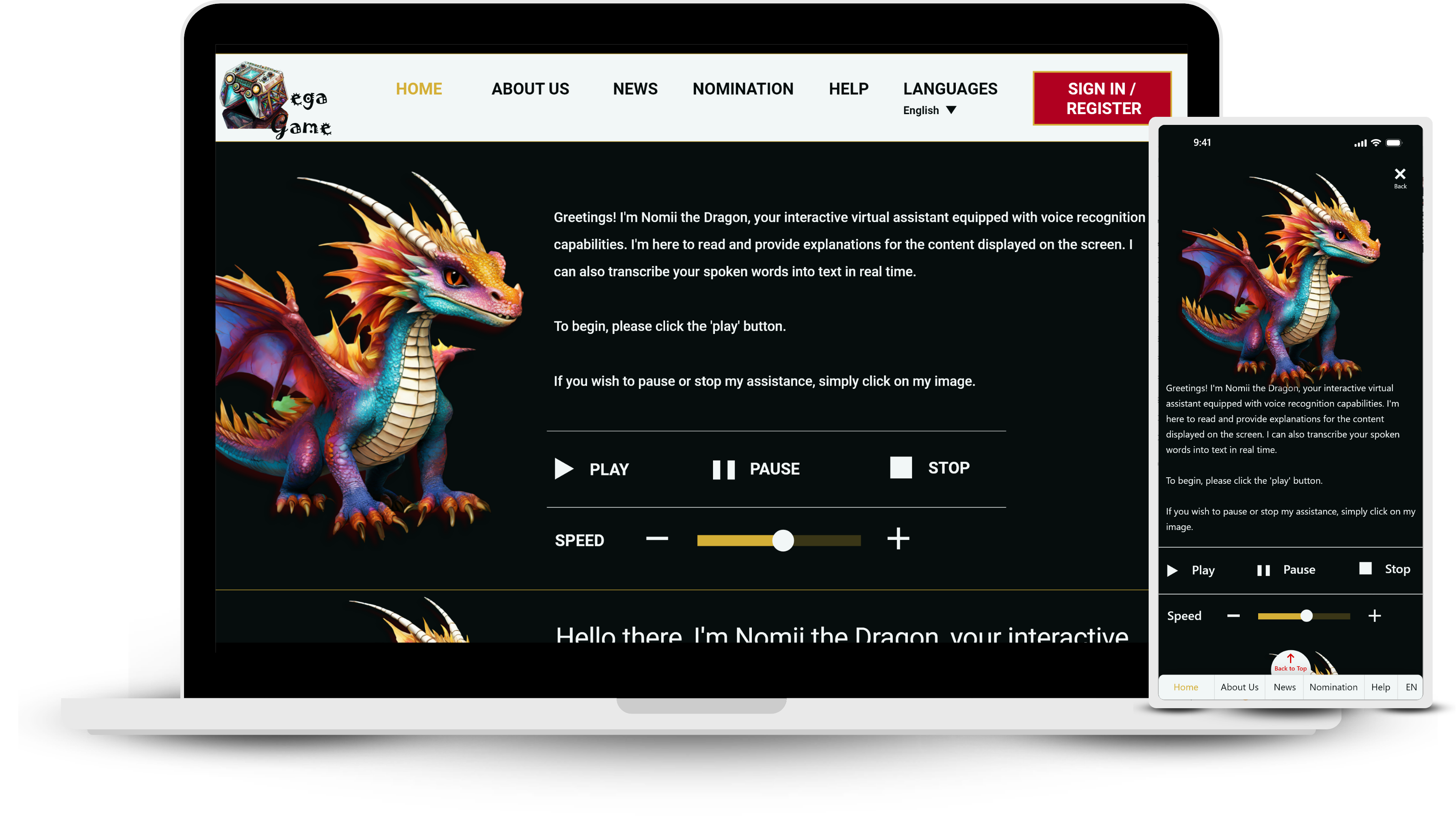Open ABOUT US page in laptop nav
1456x835 pixels.
tap(530, 89)
